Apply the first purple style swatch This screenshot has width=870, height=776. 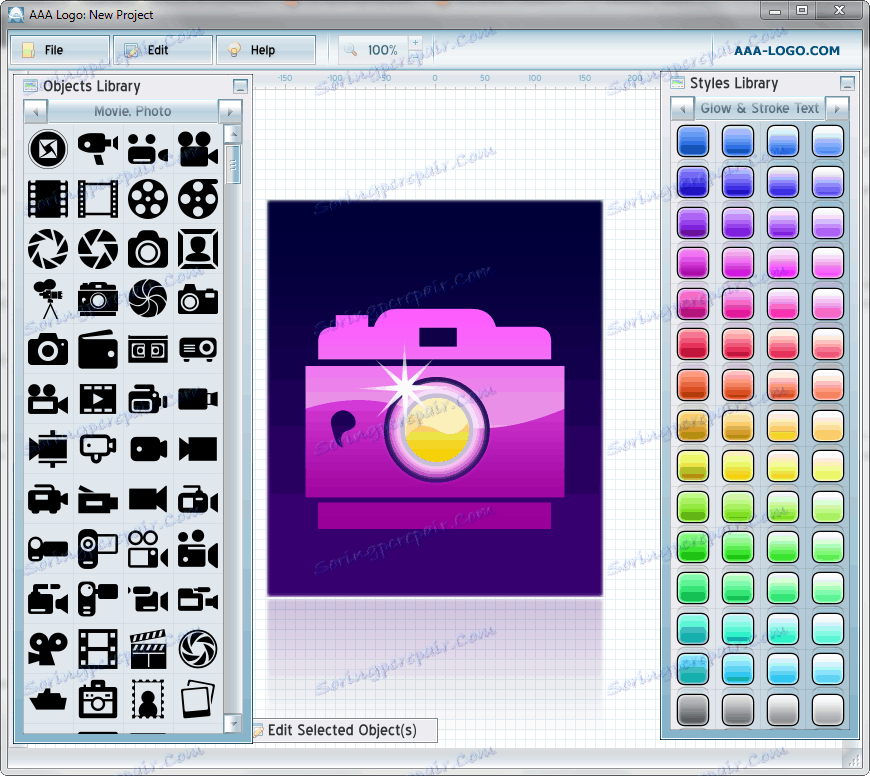693,222
